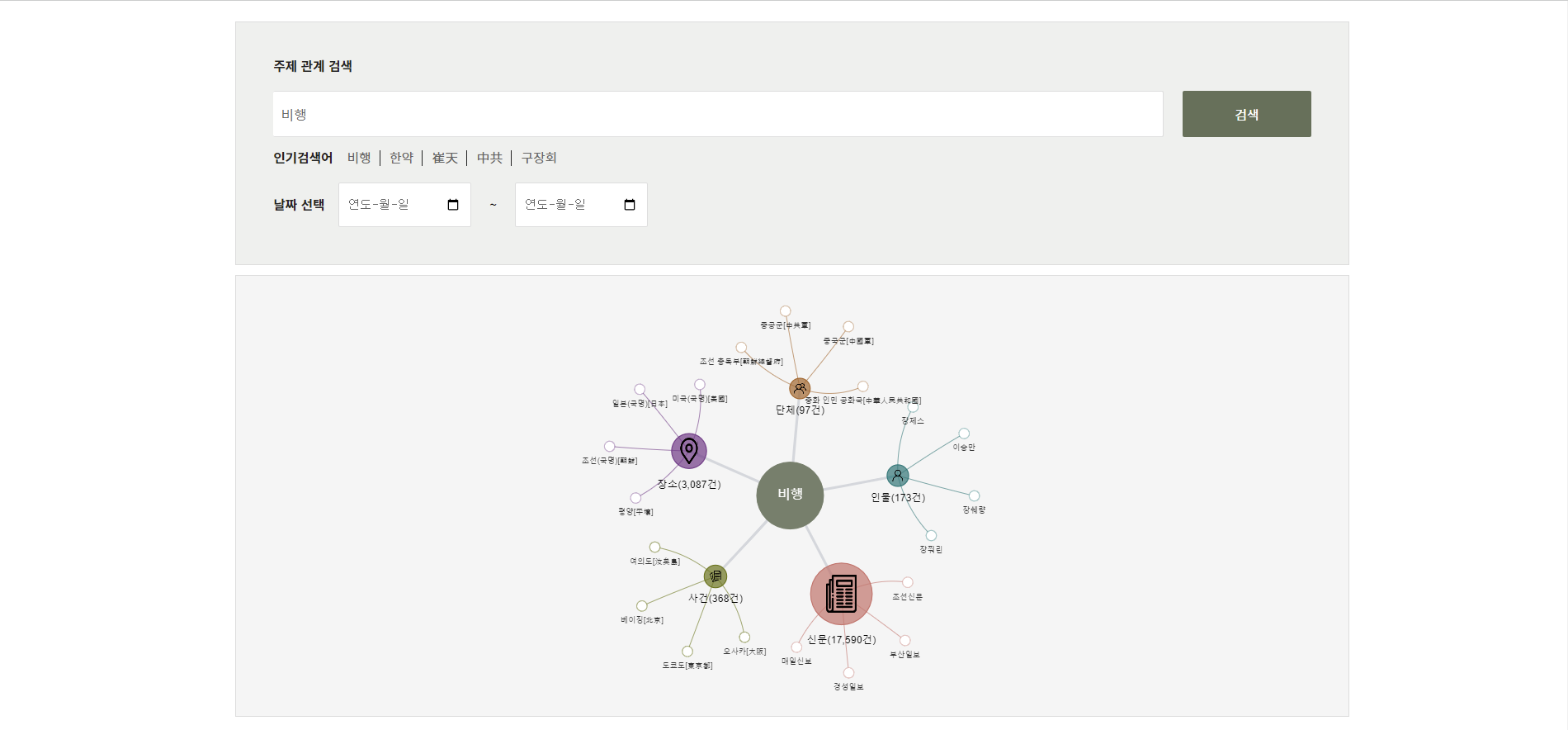Focus the 주제 관계 검색 text field
The height and width of the screenshot is (730, 1568).
point(717,114)
